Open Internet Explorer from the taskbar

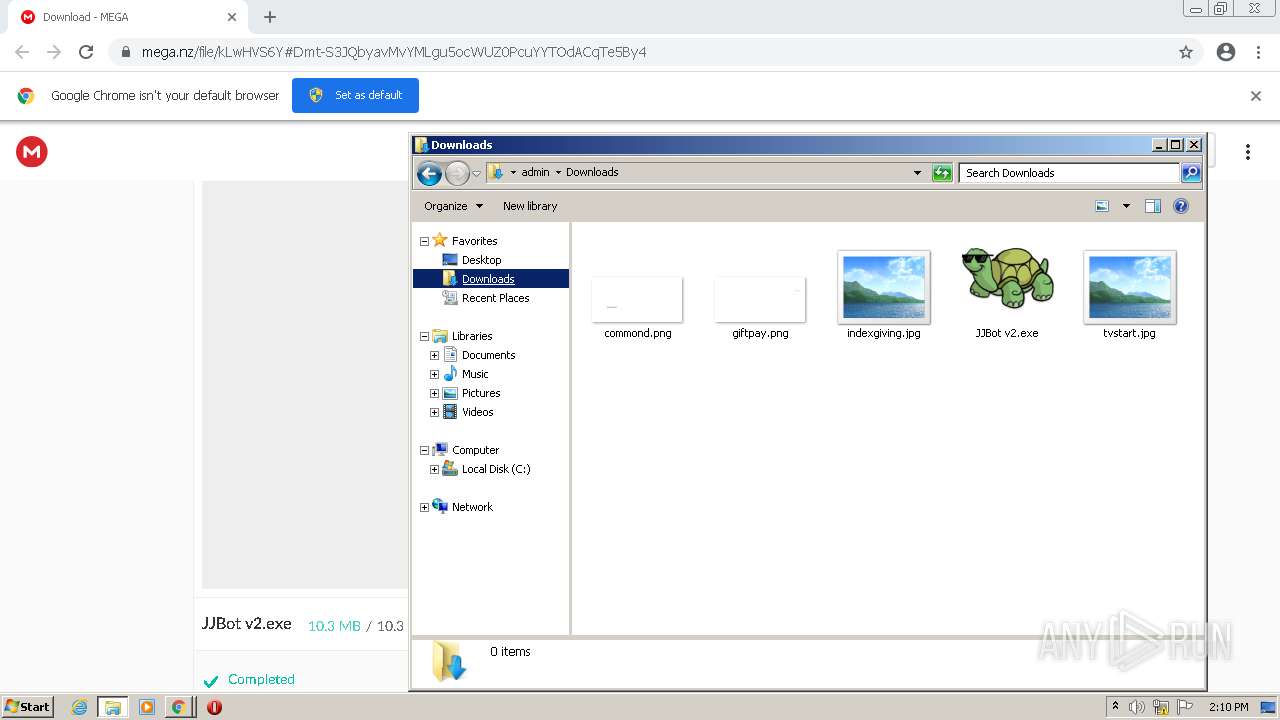click(x=80, y=707)
